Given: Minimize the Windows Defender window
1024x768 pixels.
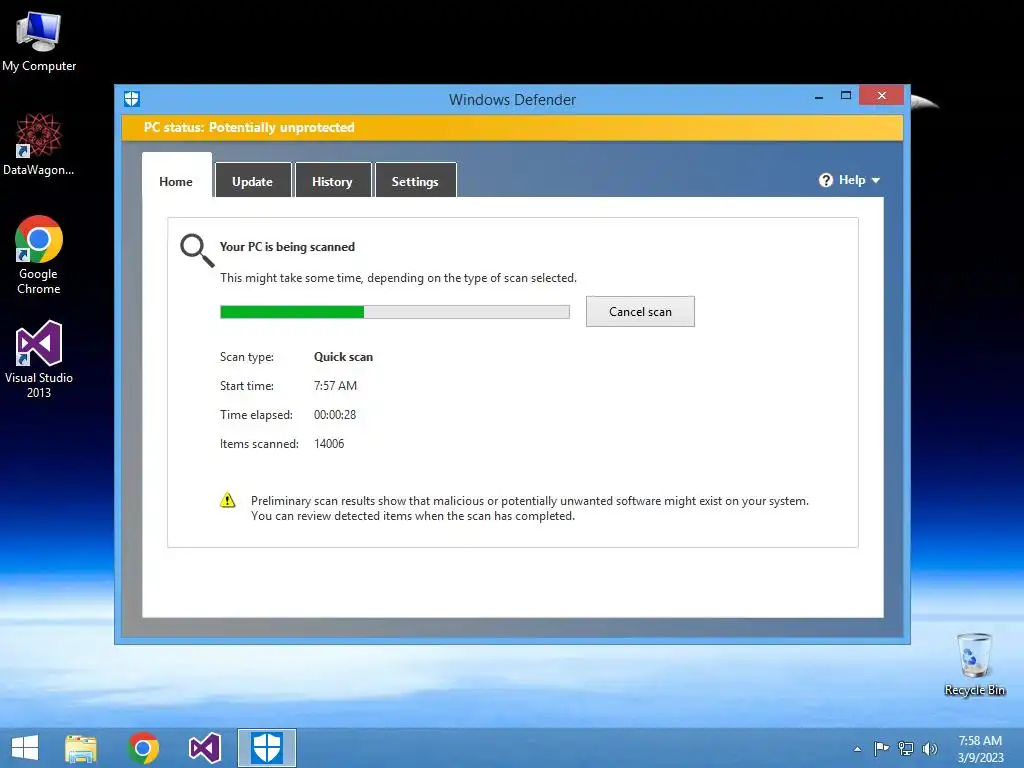Looking at the screenshot, I should pos(819,97).
